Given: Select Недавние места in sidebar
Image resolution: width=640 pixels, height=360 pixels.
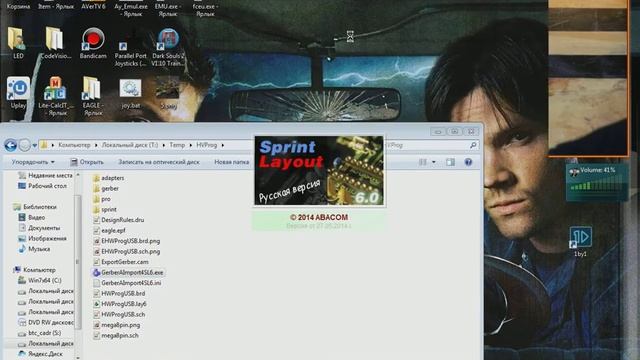Looking at the screenshot, I should pos(45,175).
